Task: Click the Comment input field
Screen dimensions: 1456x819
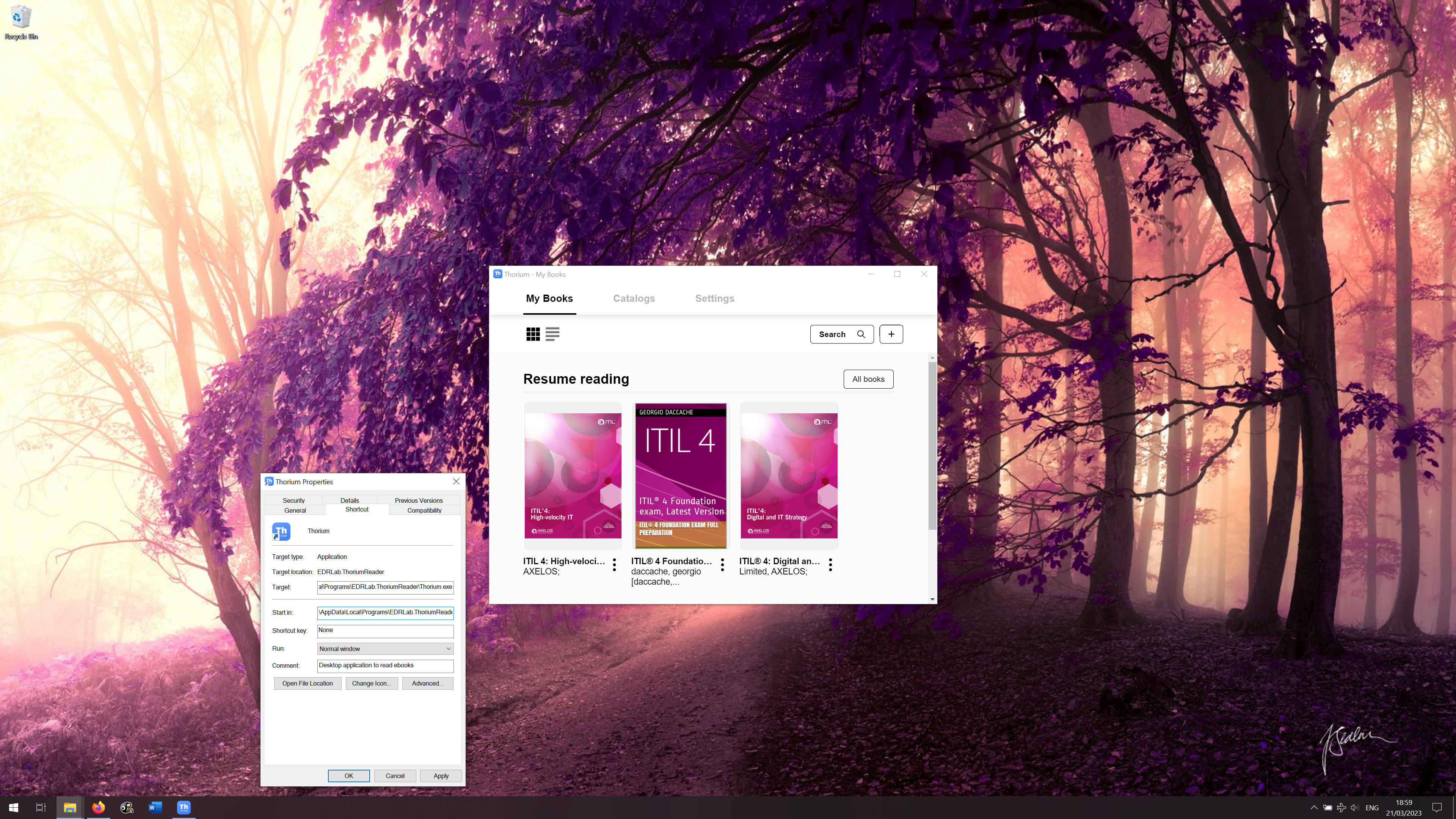Action: pos(385,666)
